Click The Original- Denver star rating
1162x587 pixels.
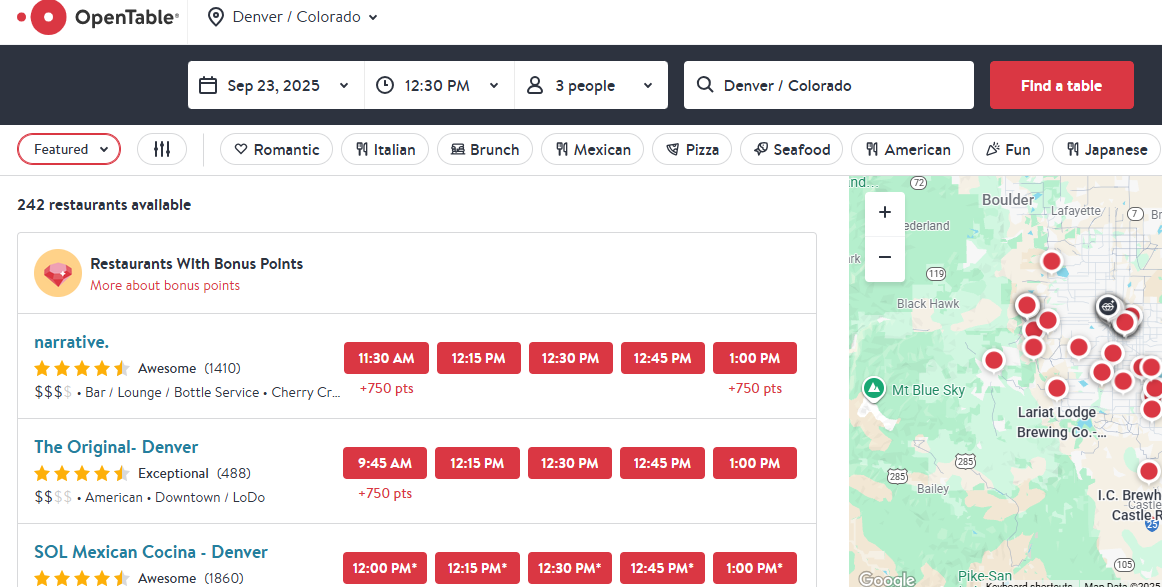click(82, 474)
